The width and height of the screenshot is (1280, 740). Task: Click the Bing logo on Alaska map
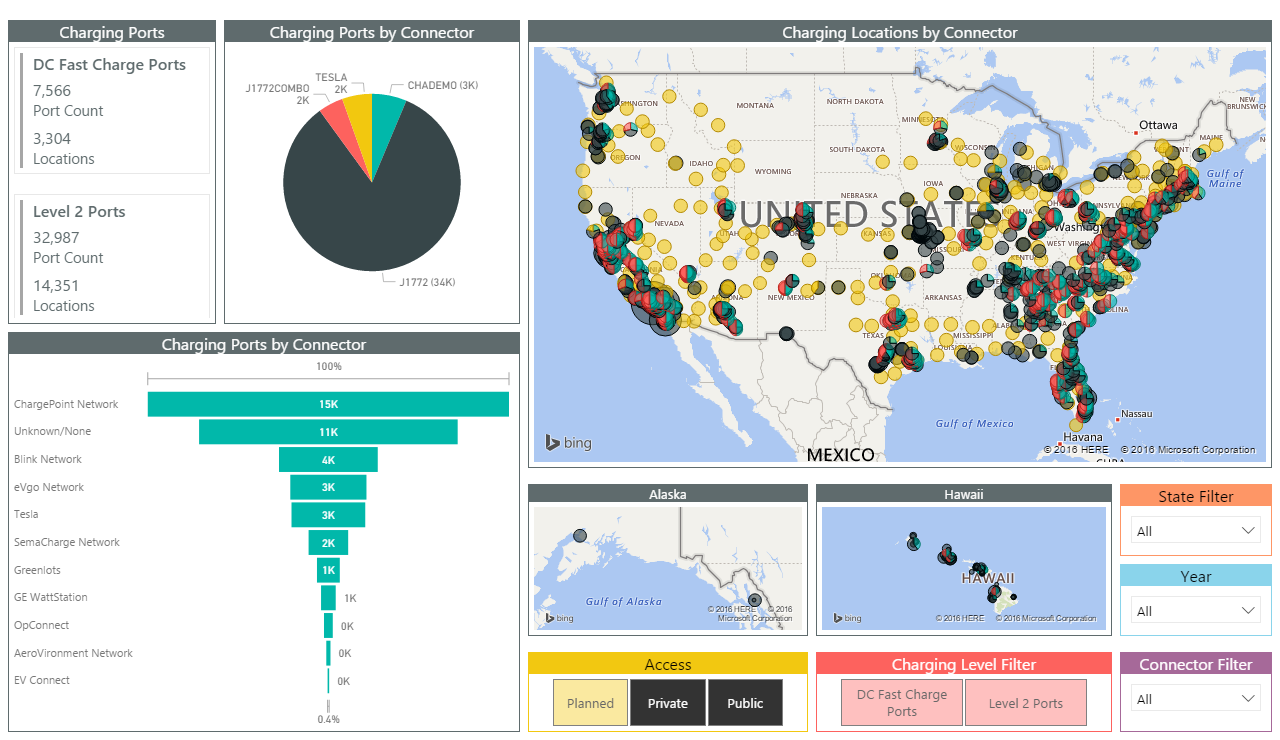[558, 617]
